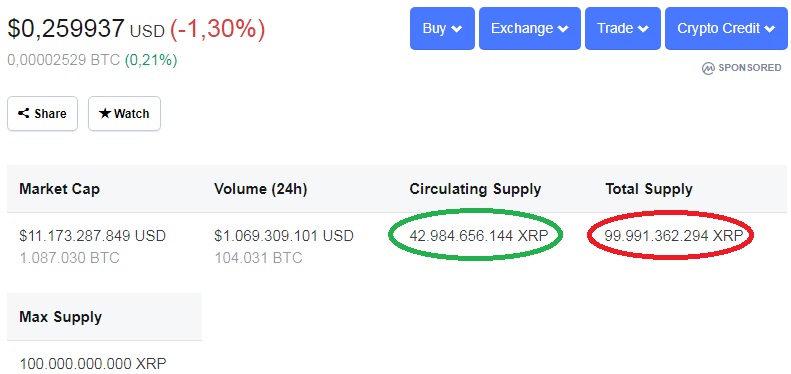Click the star icon in Watch button

pyautogui.click(x=105, y=113)
